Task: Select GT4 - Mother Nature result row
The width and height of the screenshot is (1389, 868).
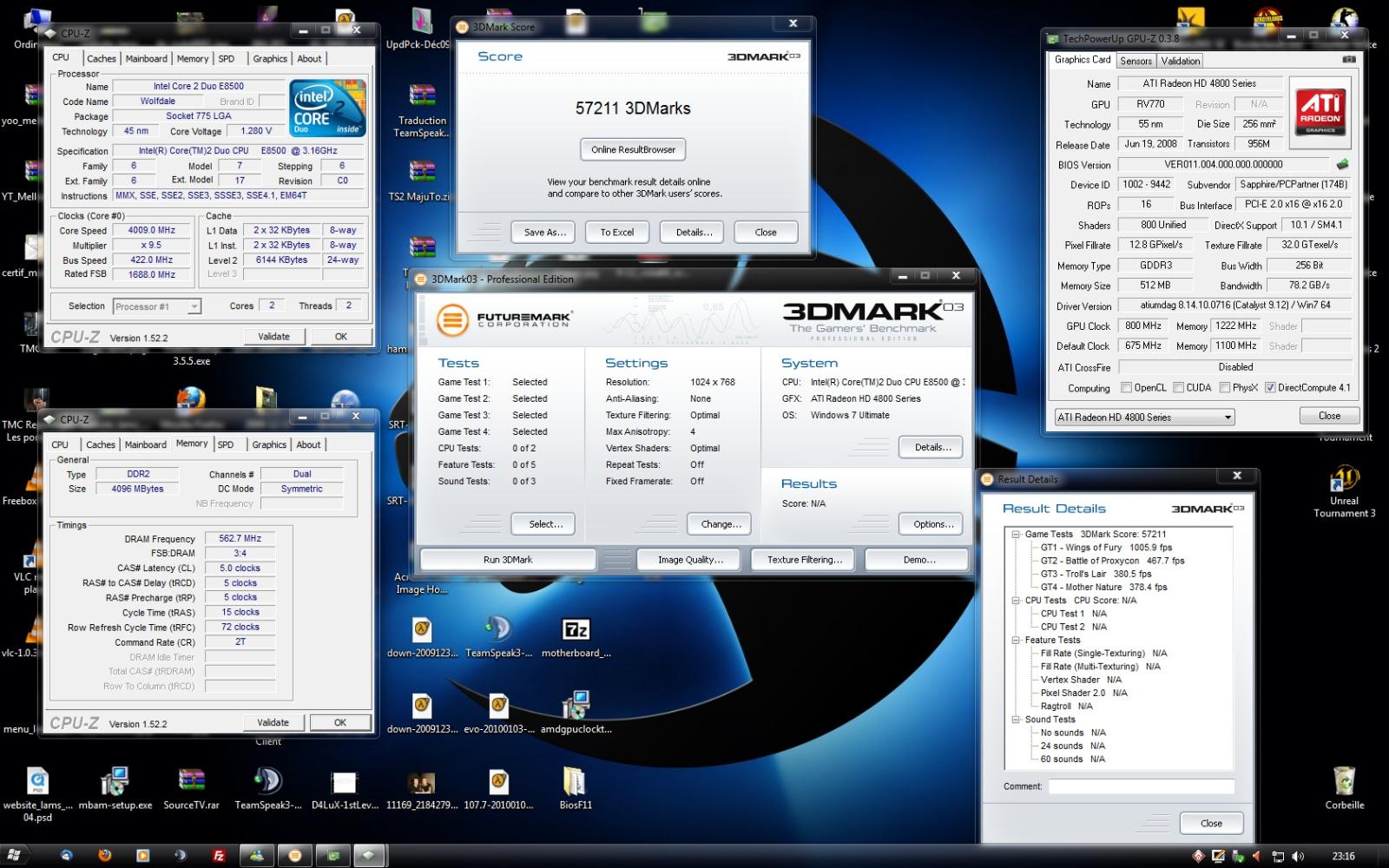Action: click(x=1103, y=588)
